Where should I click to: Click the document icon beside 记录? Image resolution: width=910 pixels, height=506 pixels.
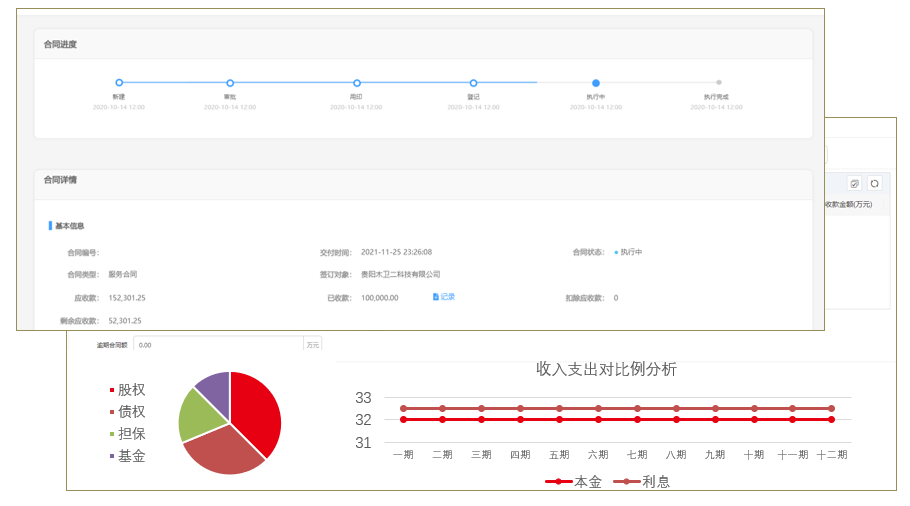click(436, 297)
